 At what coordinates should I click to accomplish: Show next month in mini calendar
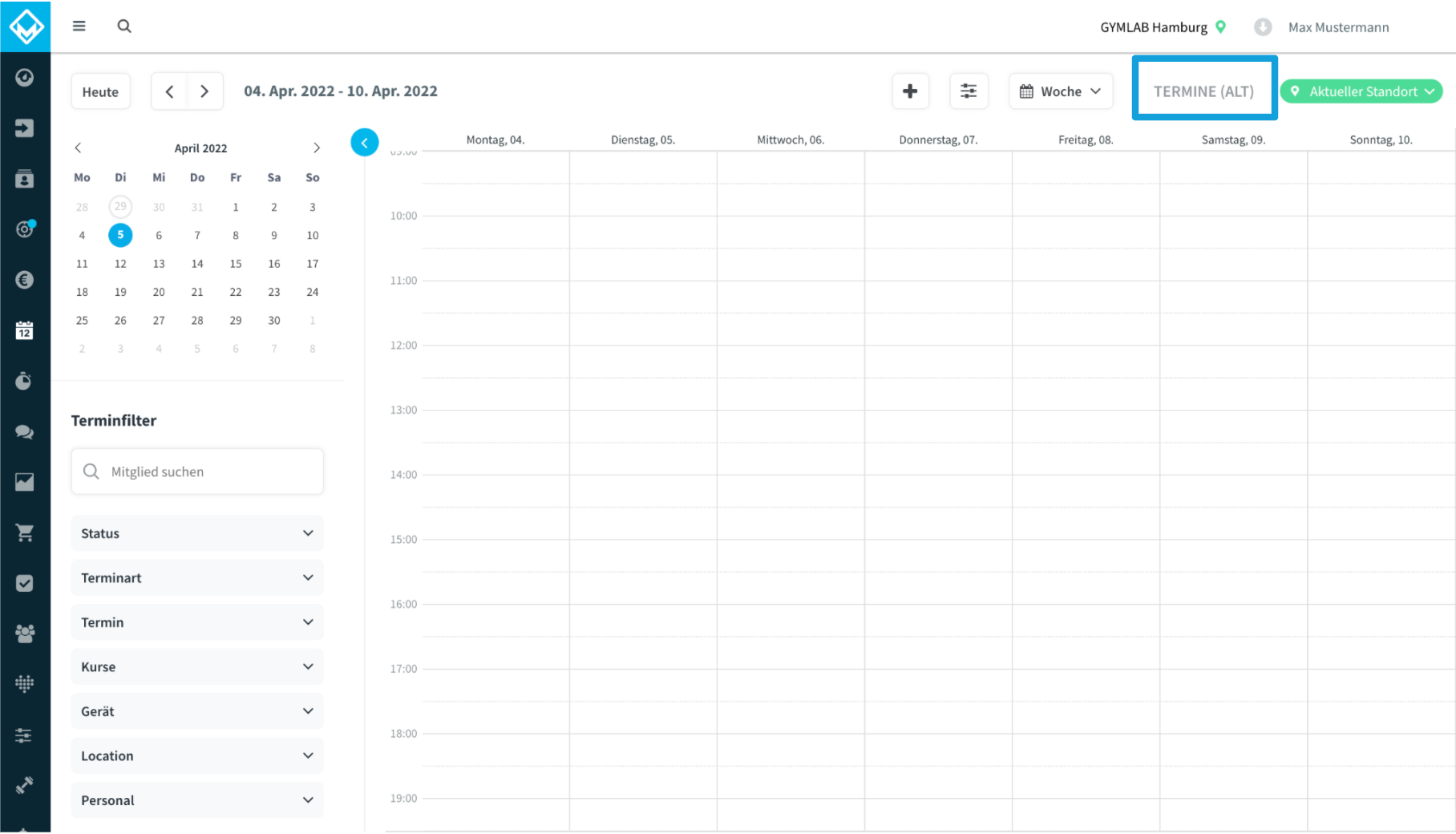[x=317, y=148]
